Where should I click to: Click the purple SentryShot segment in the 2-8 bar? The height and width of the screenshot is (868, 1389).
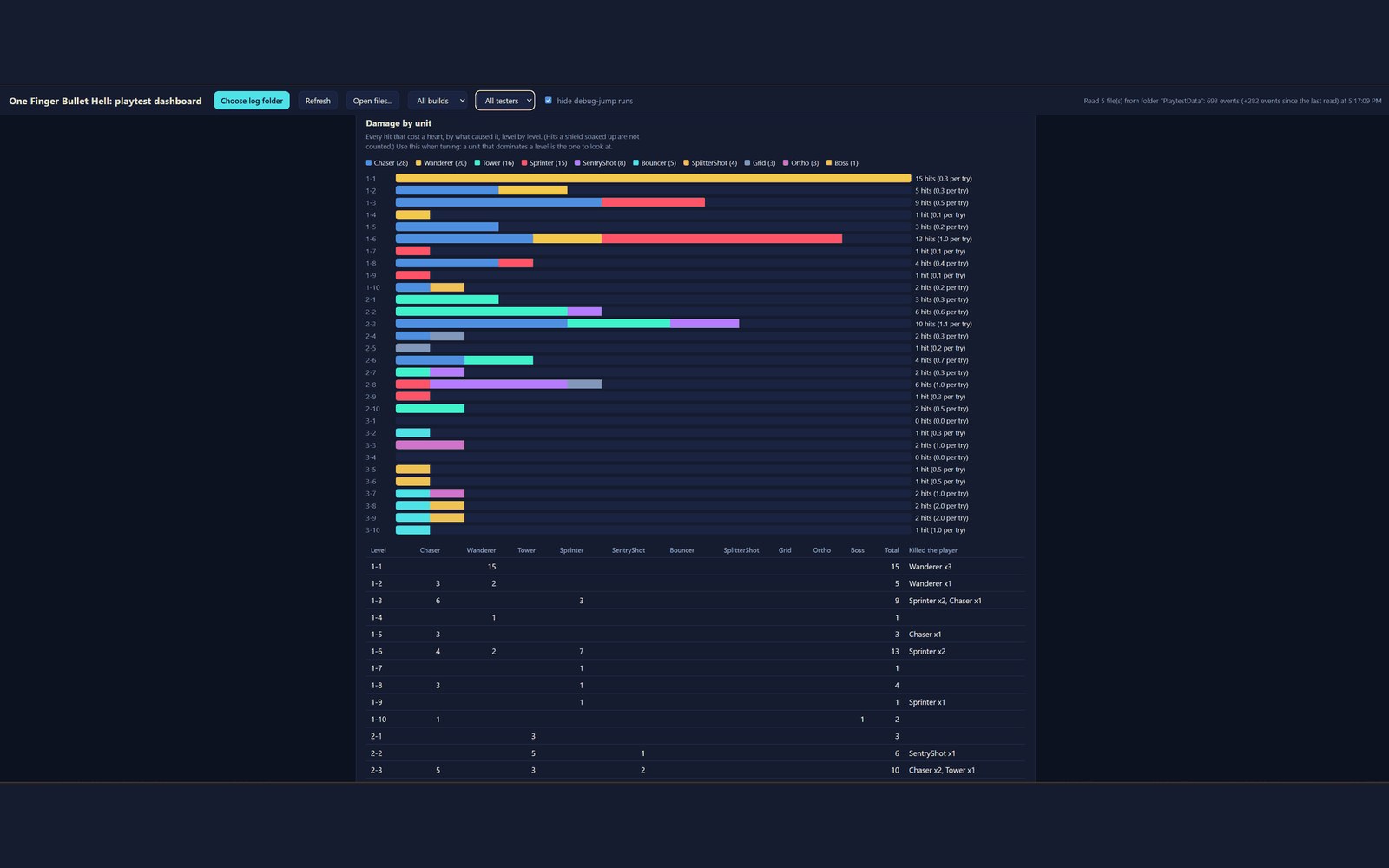pos(498,385)
